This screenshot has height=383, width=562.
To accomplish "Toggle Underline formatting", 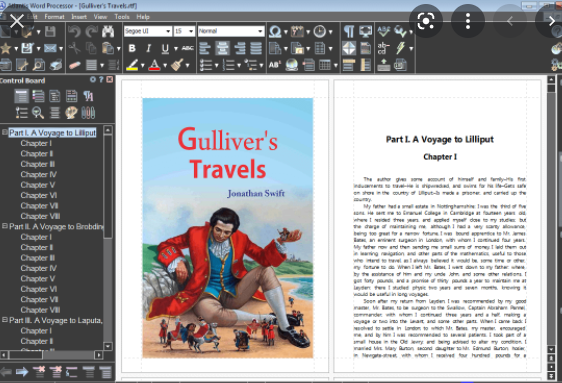I will (165, 48).
